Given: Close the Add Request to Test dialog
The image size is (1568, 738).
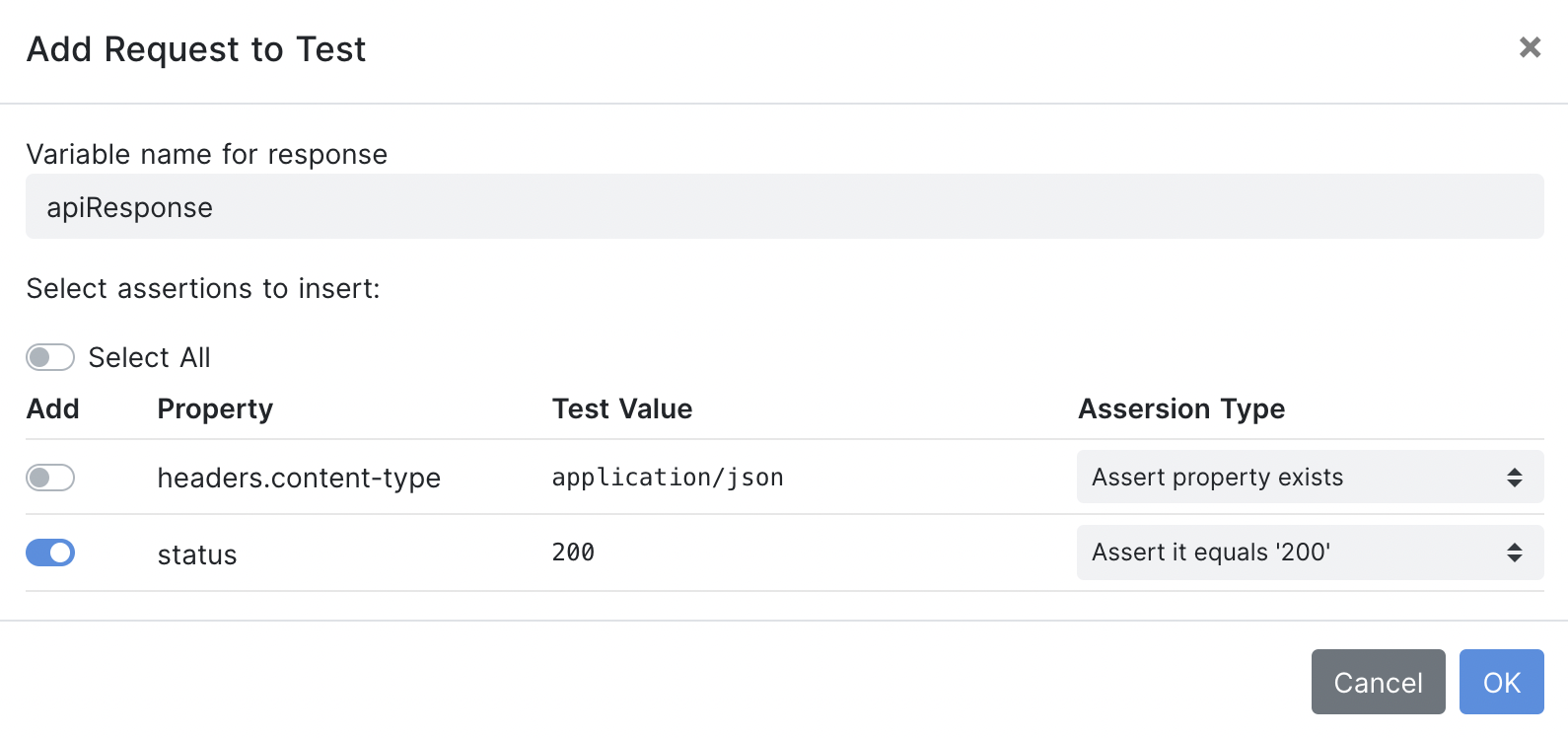Looking at the screenshot, I should (x=1530, y=47).
